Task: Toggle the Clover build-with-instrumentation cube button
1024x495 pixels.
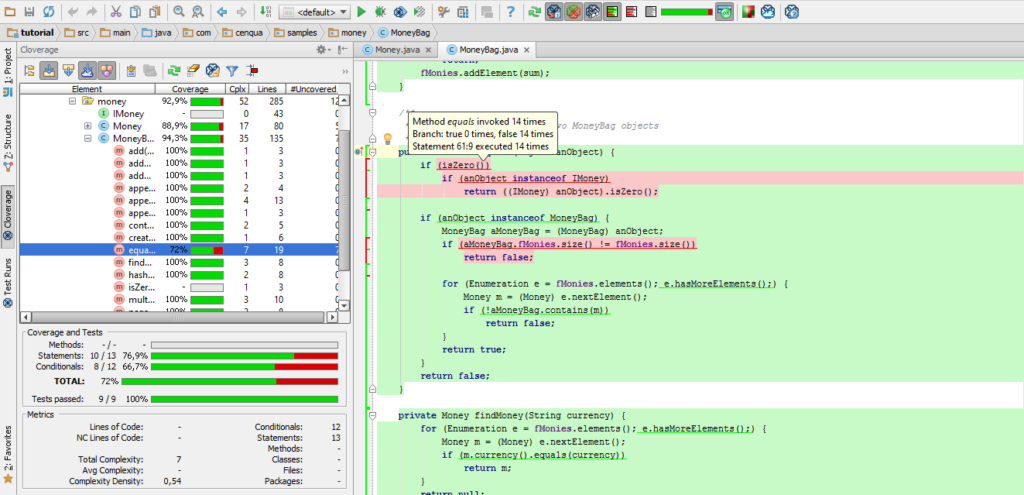Action: (554, 11)
